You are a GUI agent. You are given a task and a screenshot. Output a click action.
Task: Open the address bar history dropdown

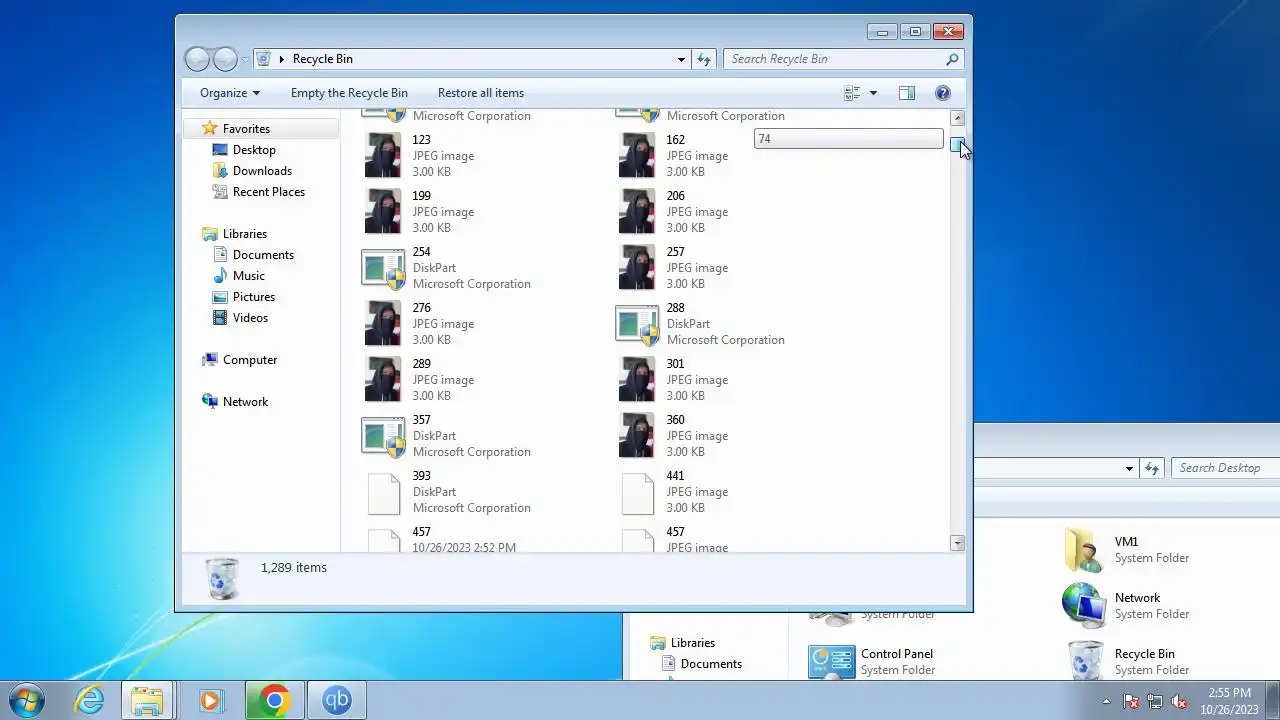click(682, 59)
